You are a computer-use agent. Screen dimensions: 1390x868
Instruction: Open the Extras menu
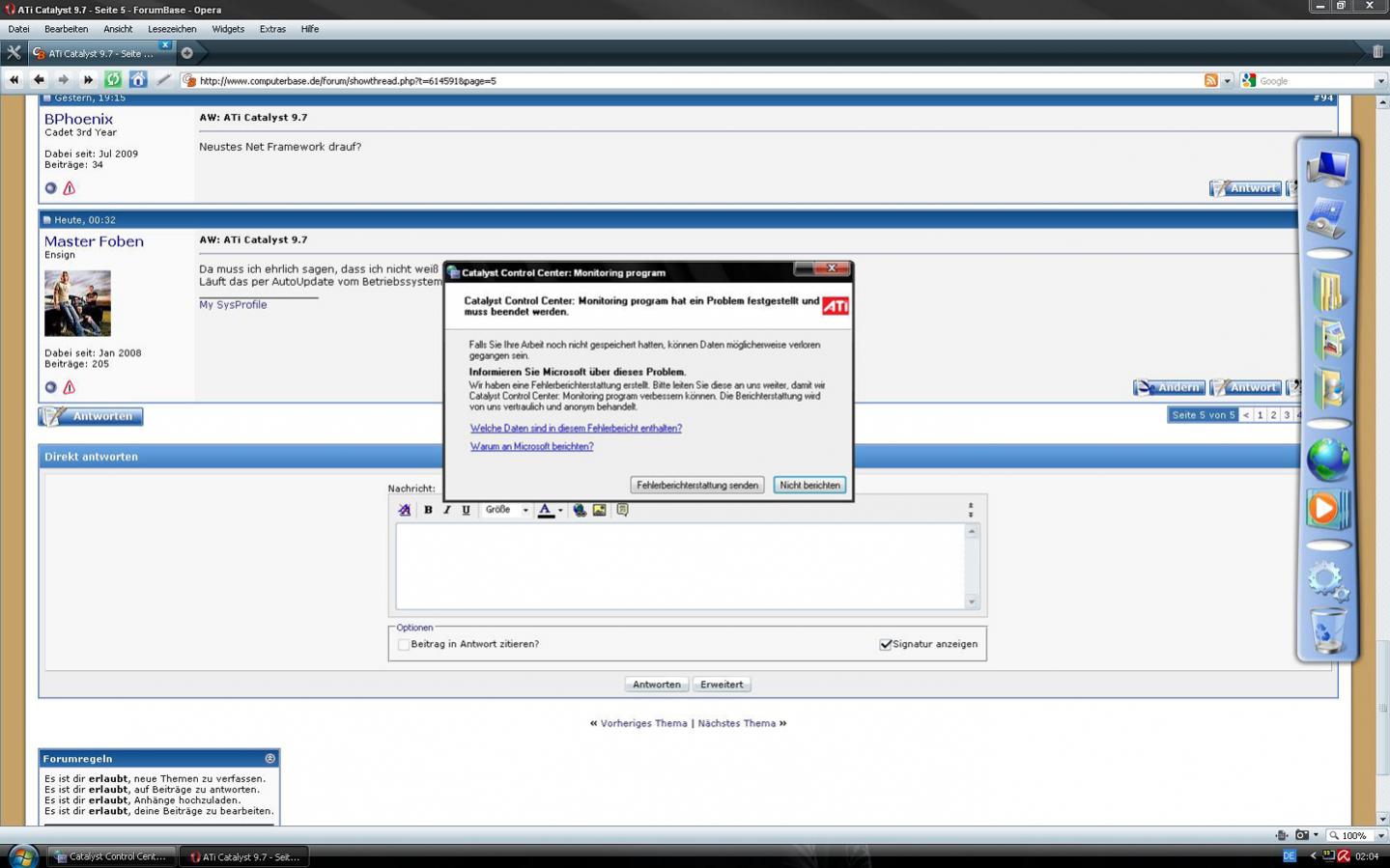pos(272,29)
